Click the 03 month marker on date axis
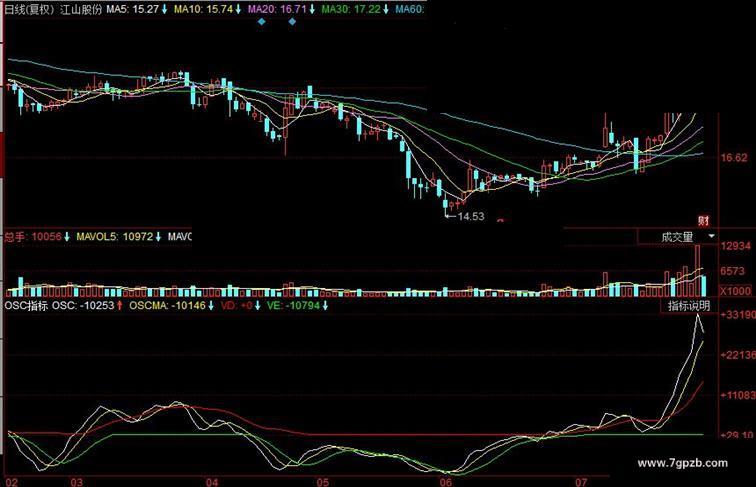Screen dimensions: 756x487 tap(77, 482)
